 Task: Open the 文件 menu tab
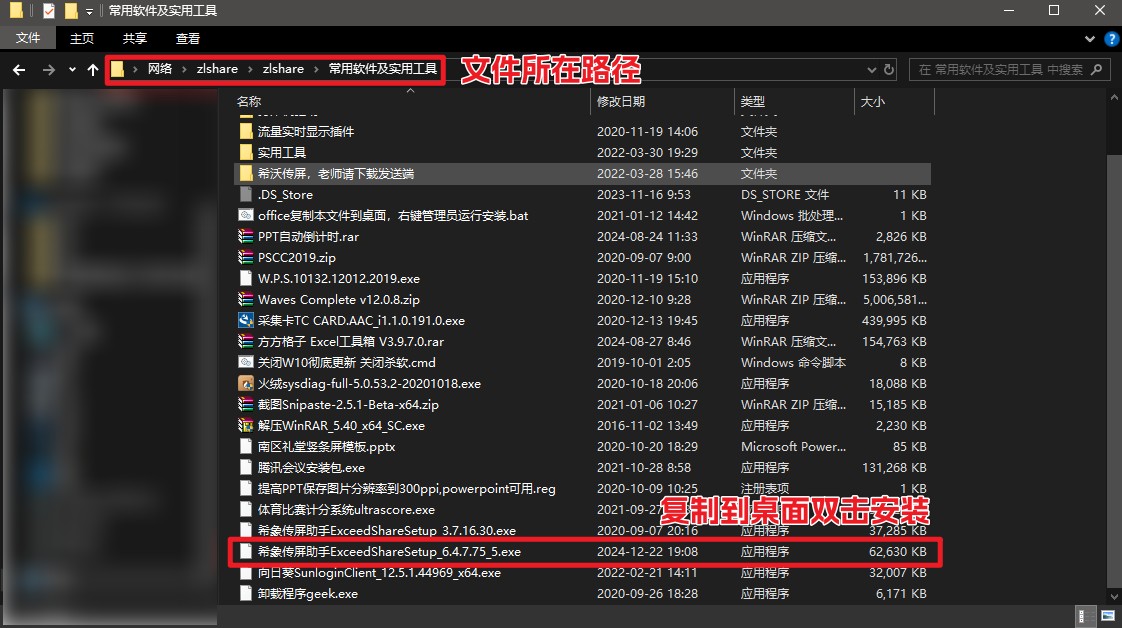click(x=28, y=38)
